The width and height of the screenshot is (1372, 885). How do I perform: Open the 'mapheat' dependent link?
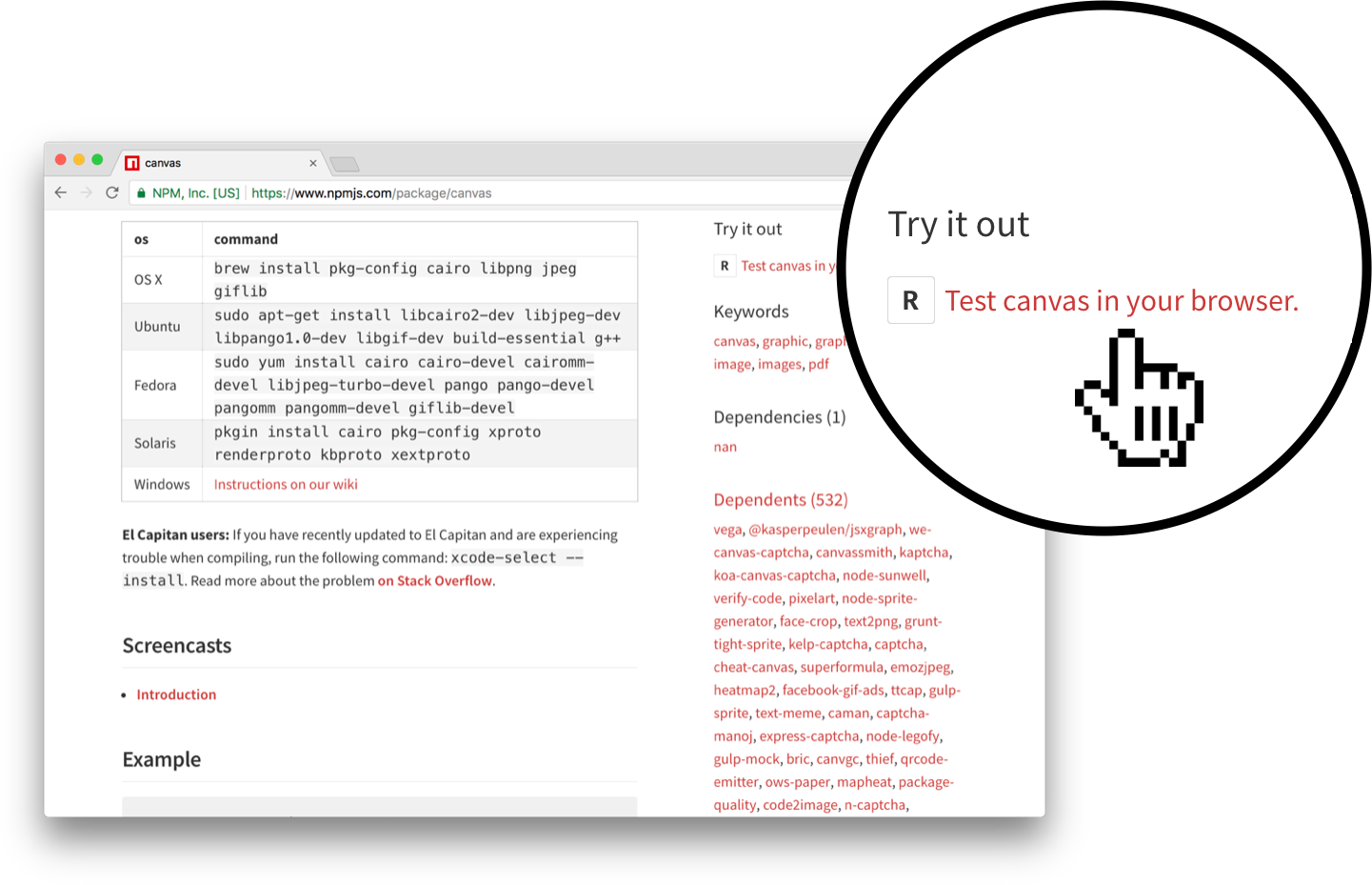(865, 781)
